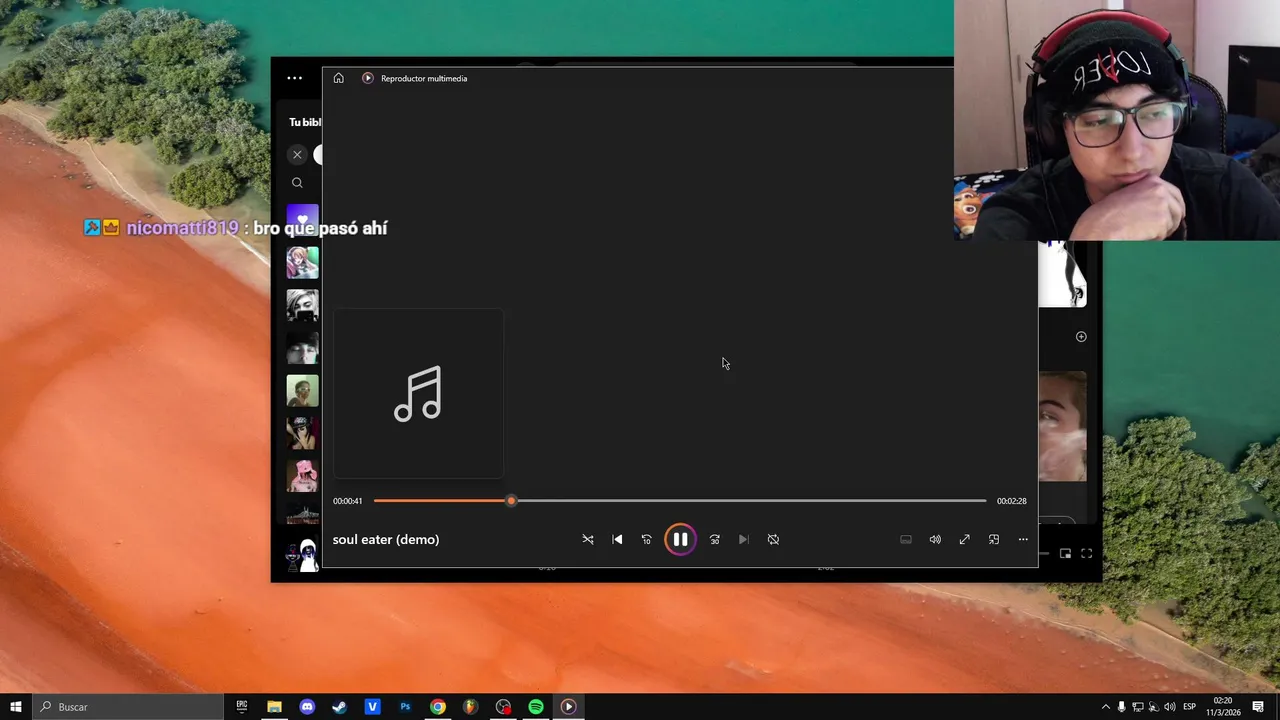Open Google Chrome from the taskbar
Screen dimensions: 1280x720
pyautogui.click(x=438, y=707)
